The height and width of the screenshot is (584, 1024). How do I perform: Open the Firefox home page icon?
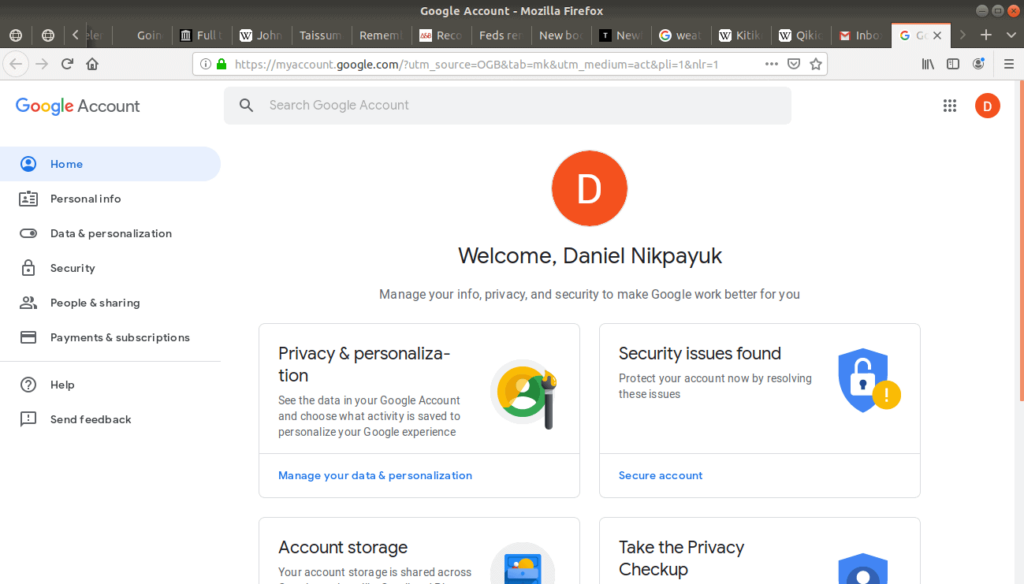92,64
